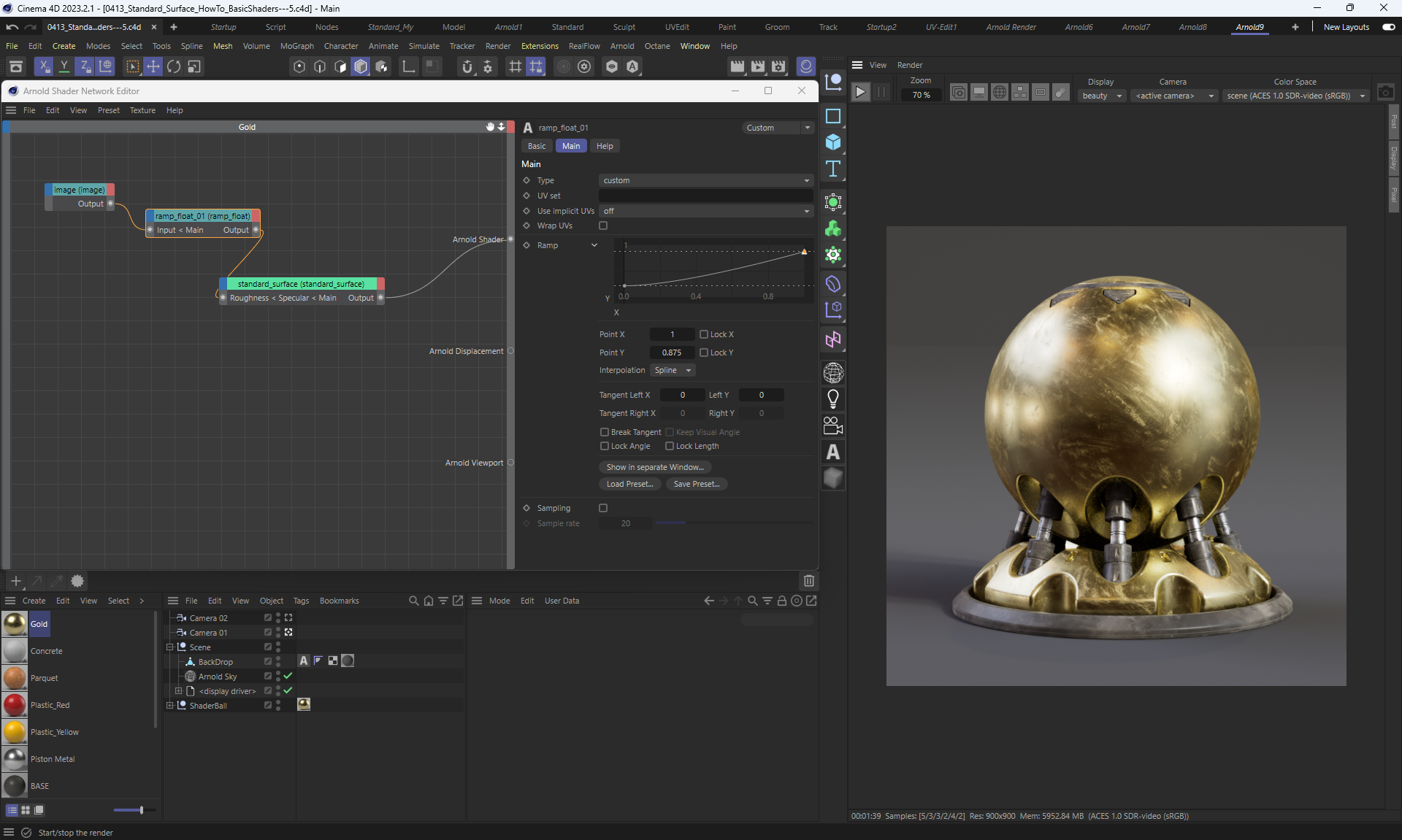This screenshot has width=1402, height=840.
Task: Switch to the Basic tab
Action: pyautogui.click(x=537, y=146)
